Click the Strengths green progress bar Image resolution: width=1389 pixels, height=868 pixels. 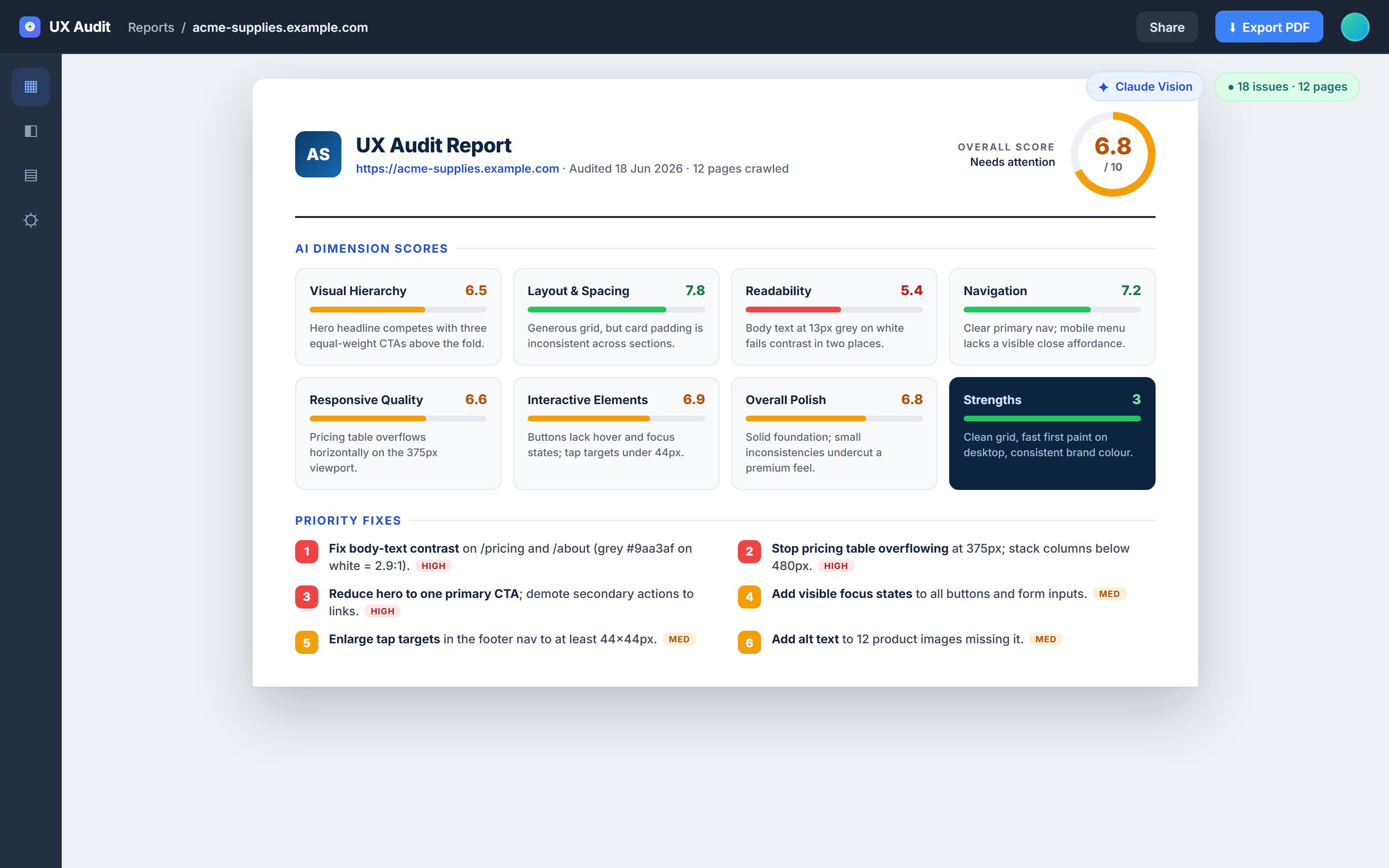point(1052,419)
